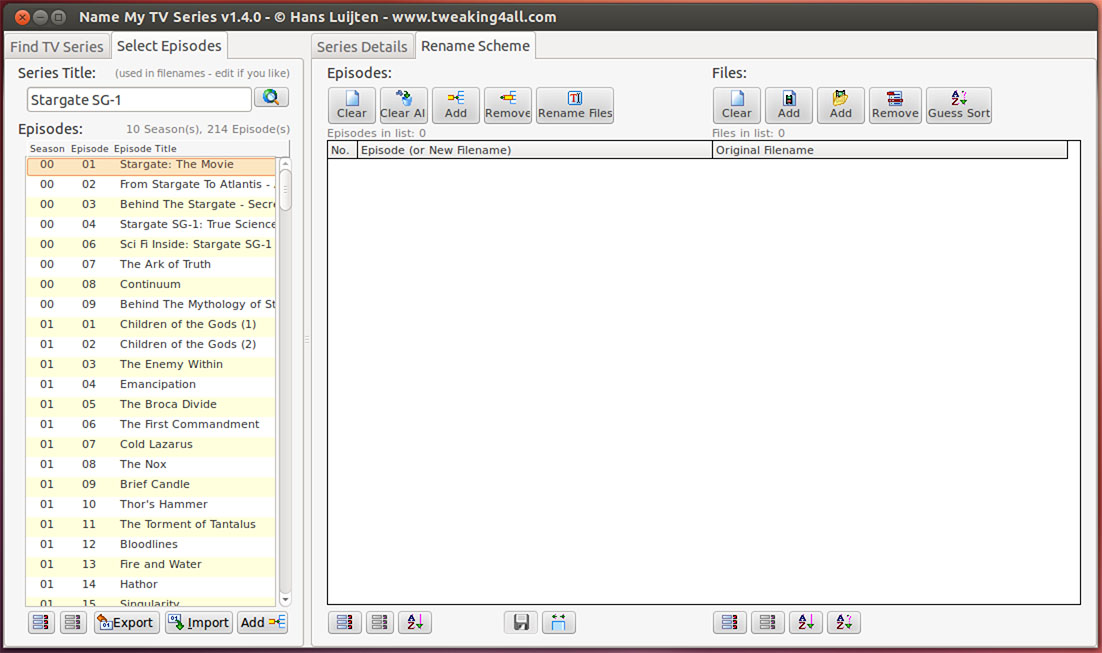Click the floppy disk save icon
The width and height of the screenshot is (1102, 653).
coord(521,622)
